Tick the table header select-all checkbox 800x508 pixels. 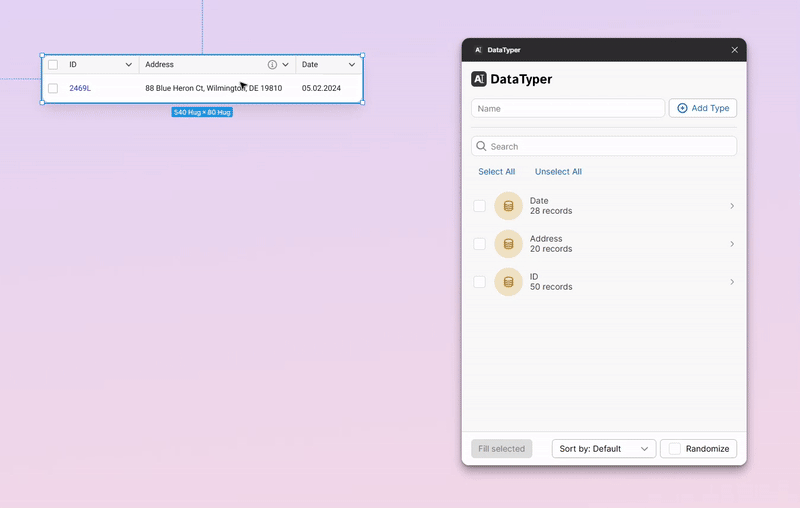53,65
